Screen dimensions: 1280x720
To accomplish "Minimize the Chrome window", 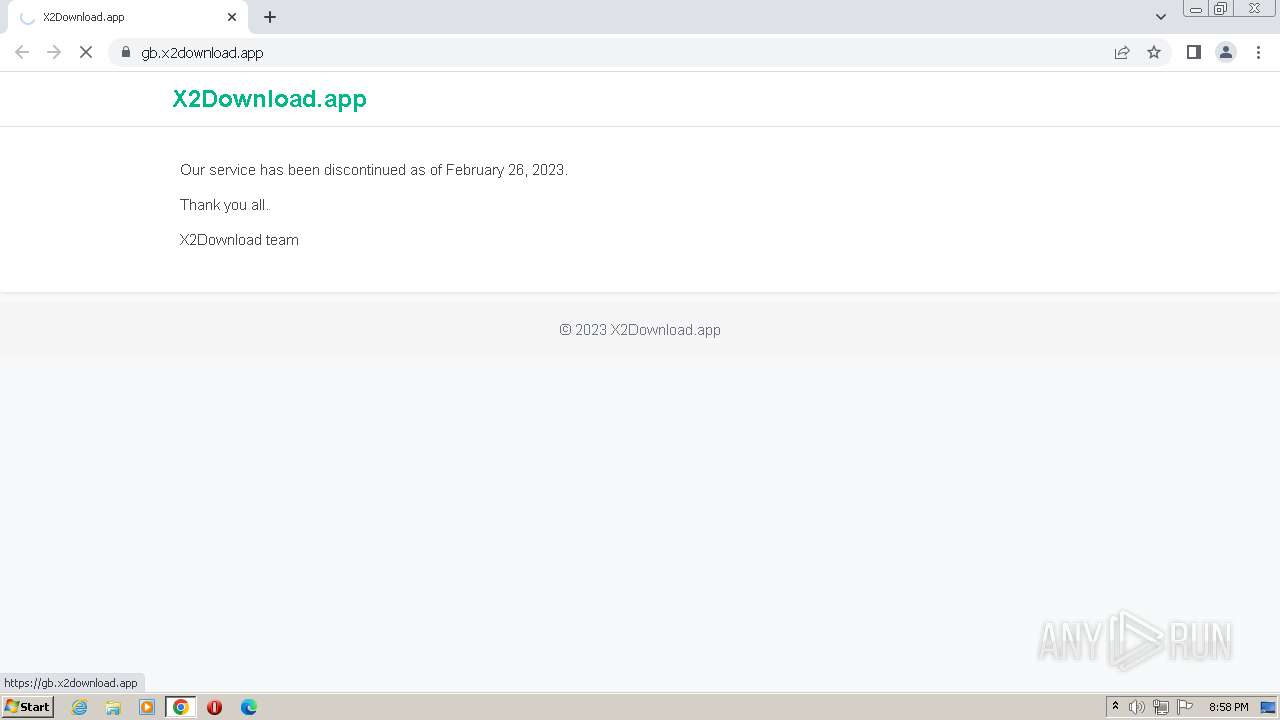I will coord(1195,9).
